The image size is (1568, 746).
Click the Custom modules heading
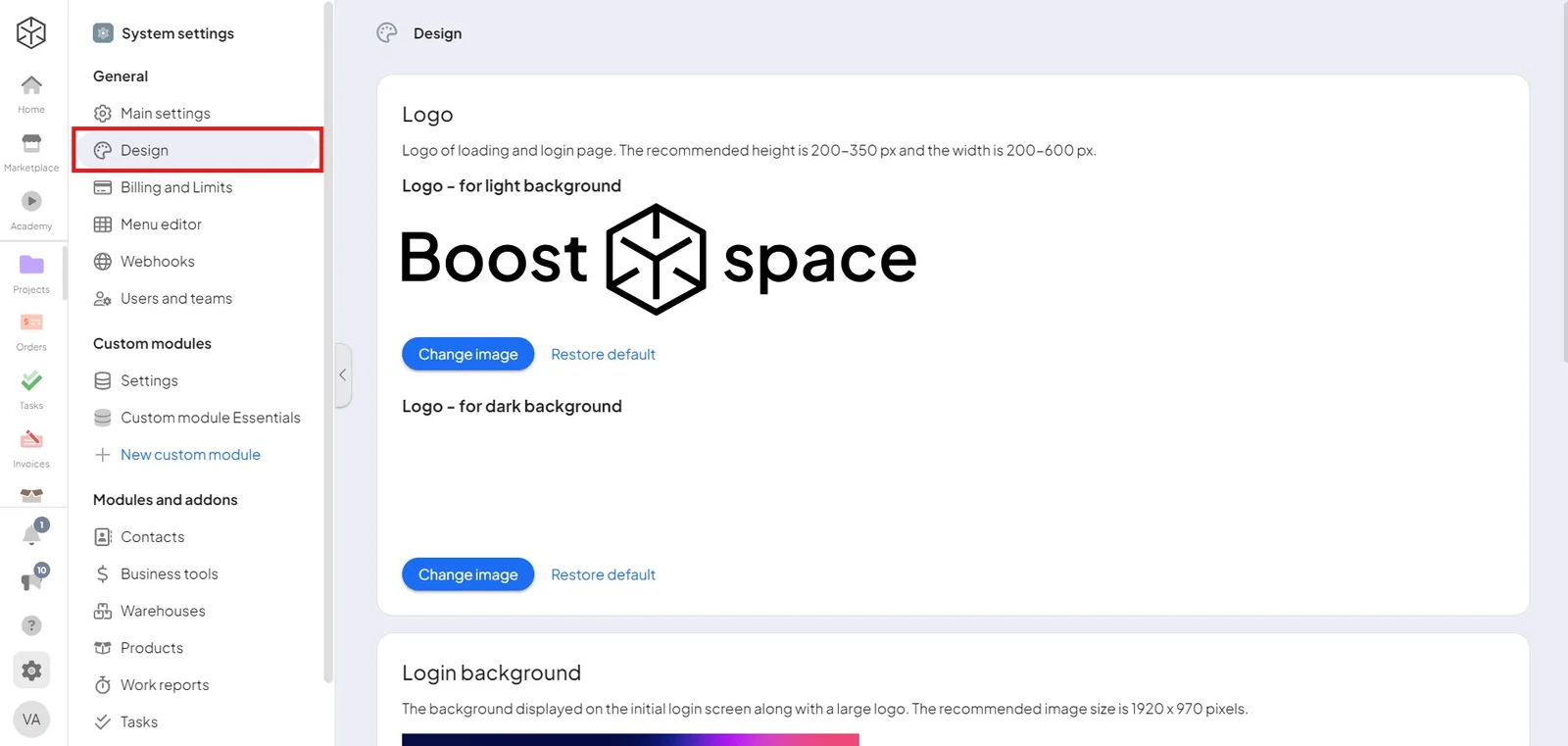pos(152,344)
